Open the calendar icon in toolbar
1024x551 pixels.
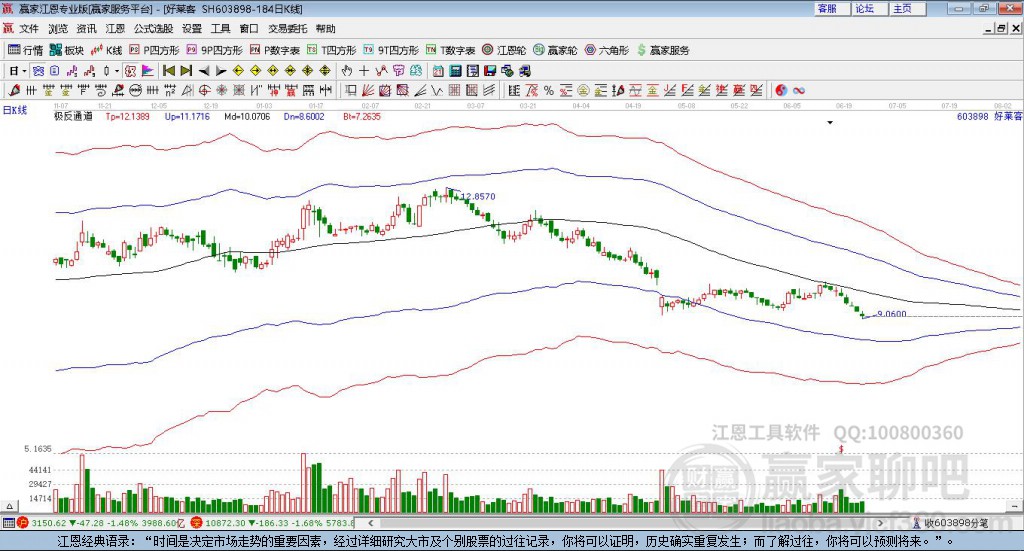[x=438, y=71]
